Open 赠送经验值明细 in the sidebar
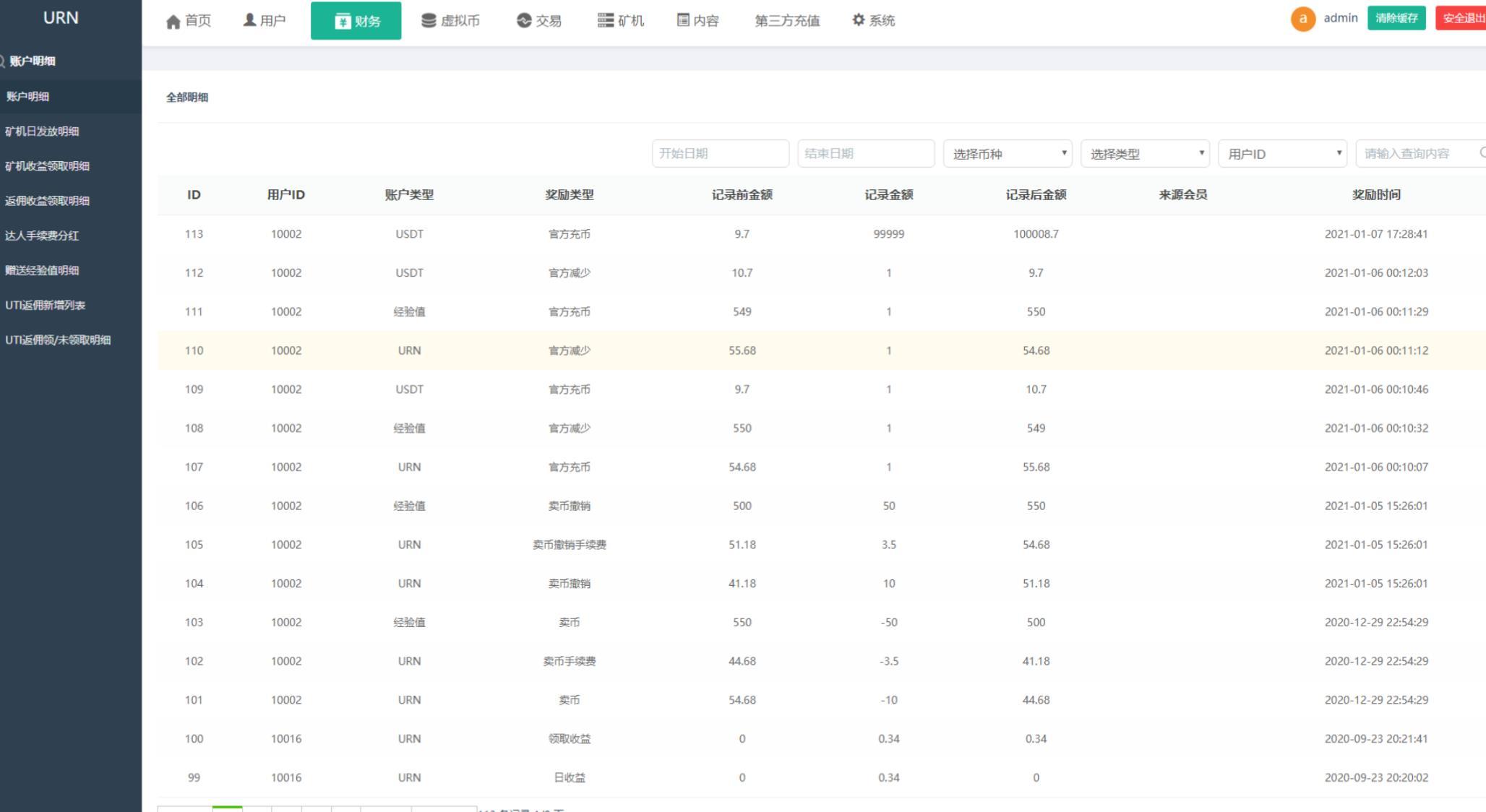 pyautogui.click(x=42, y=270)
